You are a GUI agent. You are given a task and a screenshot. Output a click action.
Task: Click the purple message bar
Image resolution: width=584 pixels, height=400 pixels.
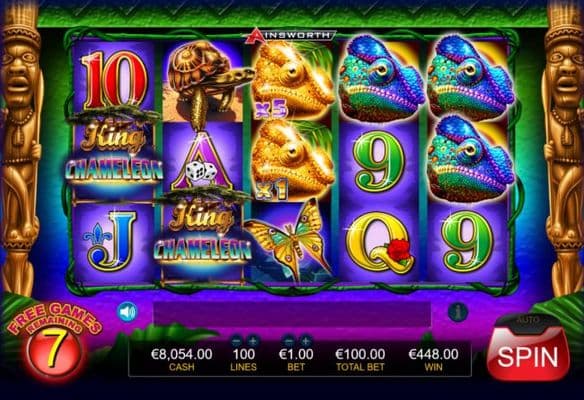pyautogui.click(x=292, y=314)
